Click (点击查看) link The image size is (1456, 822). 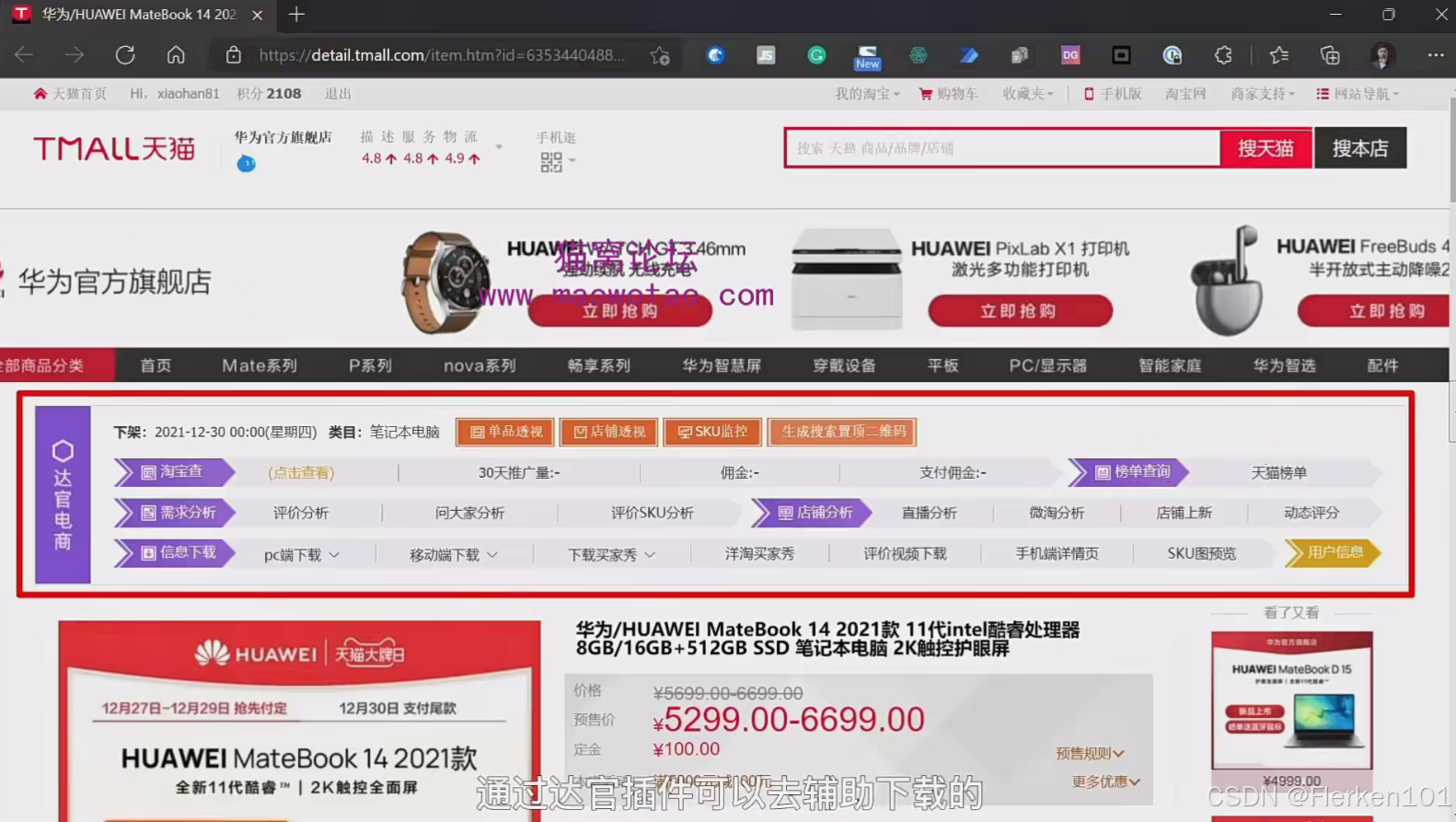(301, 473)
